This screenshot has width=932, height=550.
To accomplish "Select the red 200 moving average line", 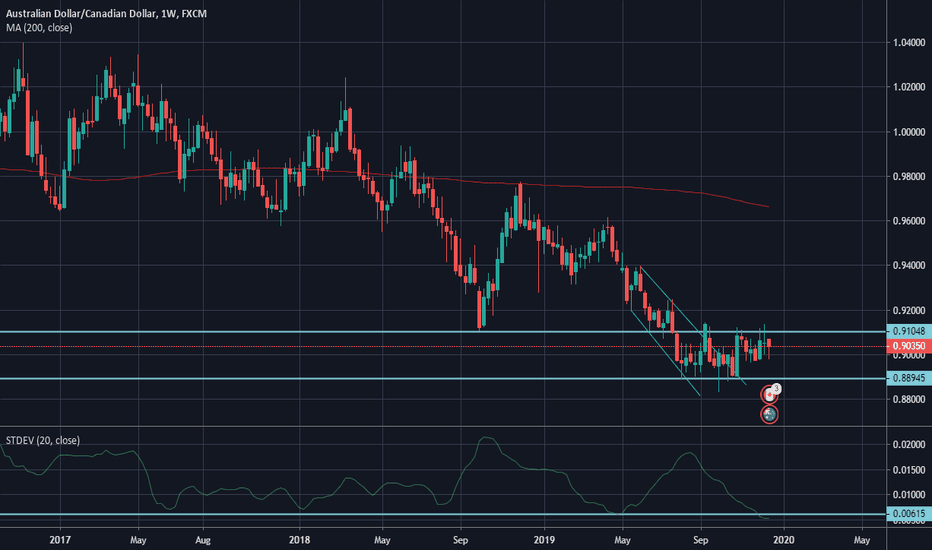I will click(x=600, y=187).
